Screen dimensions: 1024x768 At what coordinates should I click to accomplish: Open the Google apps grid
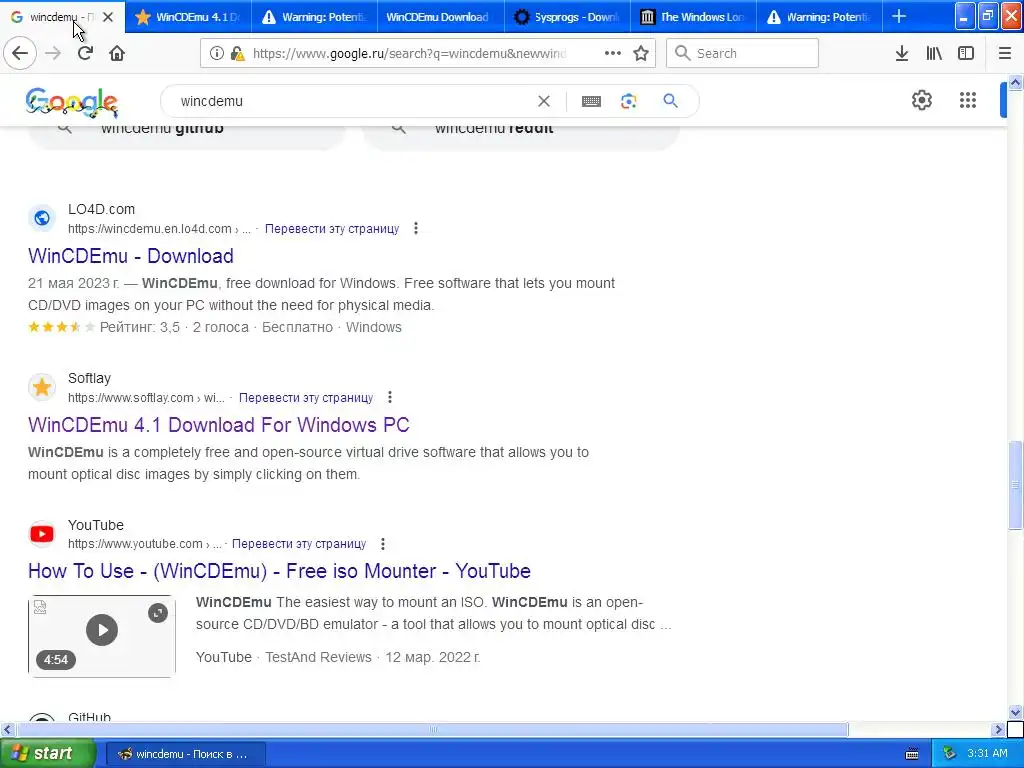point(968,101)
